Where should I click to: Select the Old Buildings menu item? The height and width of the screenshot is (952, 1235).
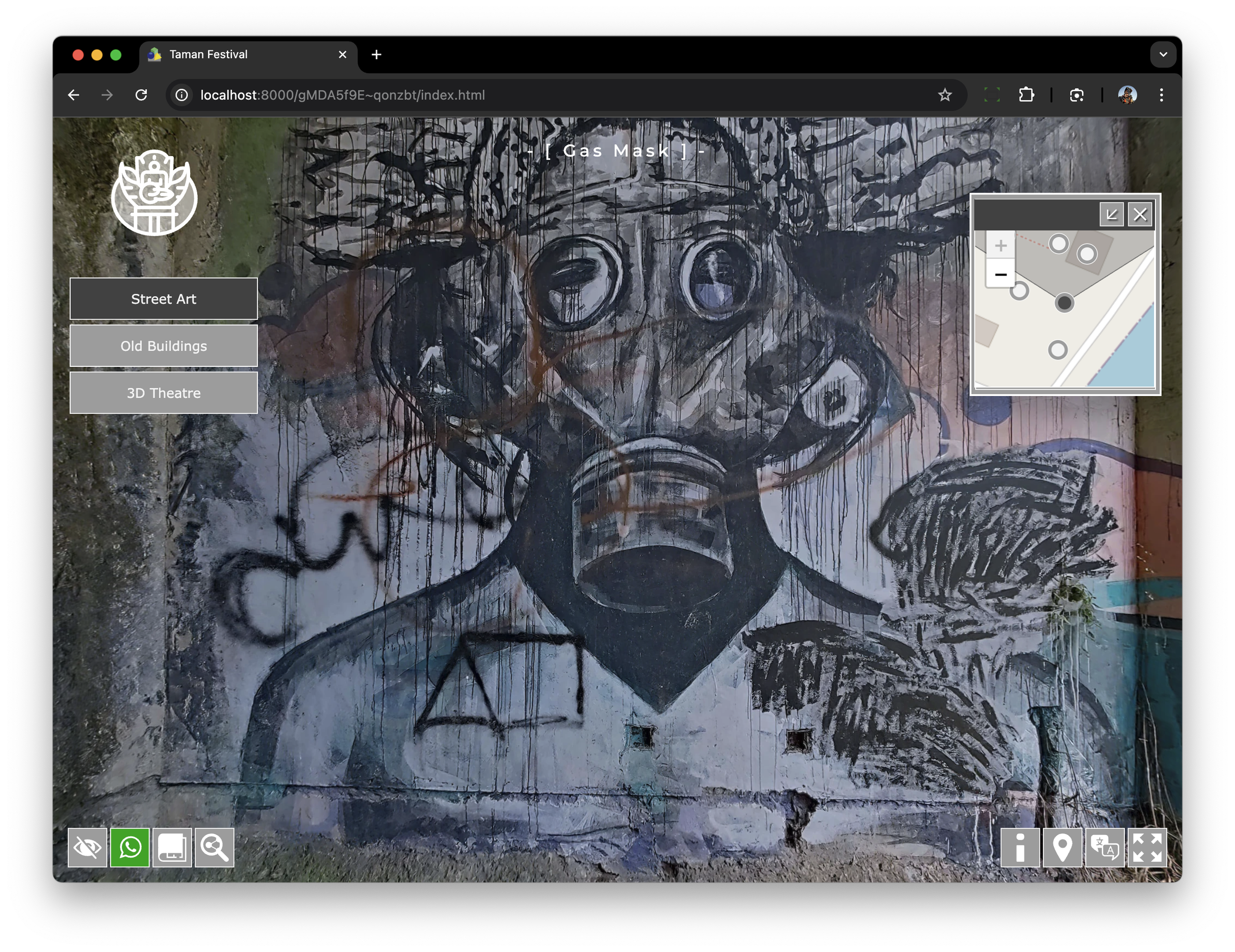coord(164,346)
